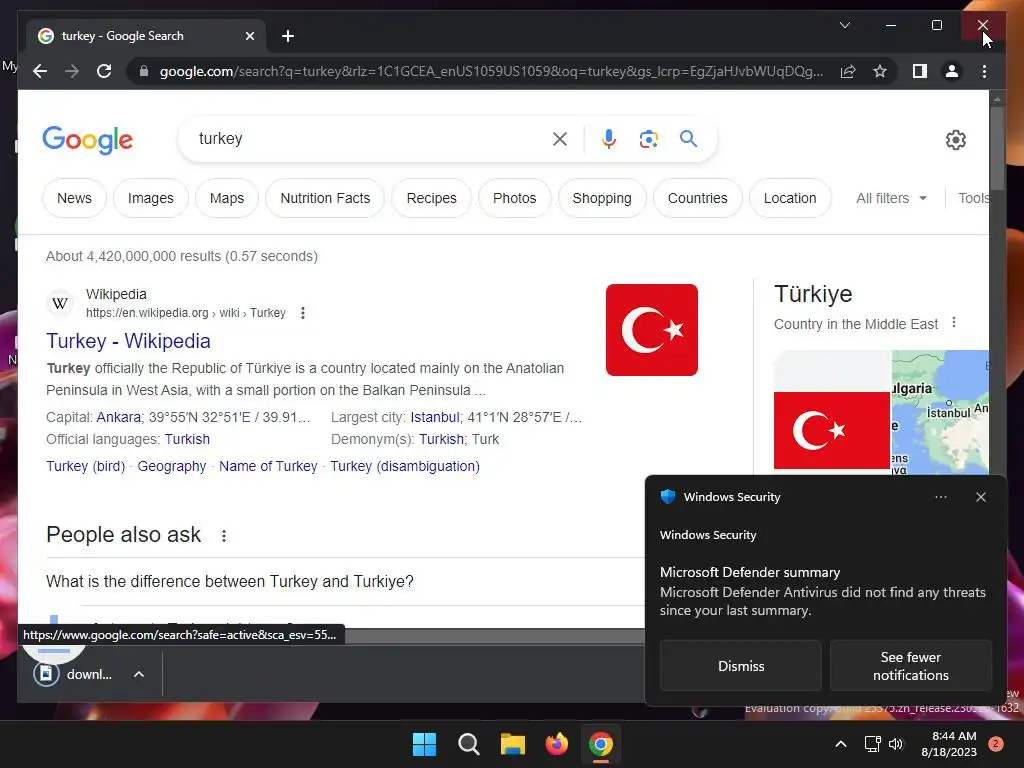This screenshot has height=768, width=1024.
Task: Select the Recipes filter chip
Action: point(432,198)
